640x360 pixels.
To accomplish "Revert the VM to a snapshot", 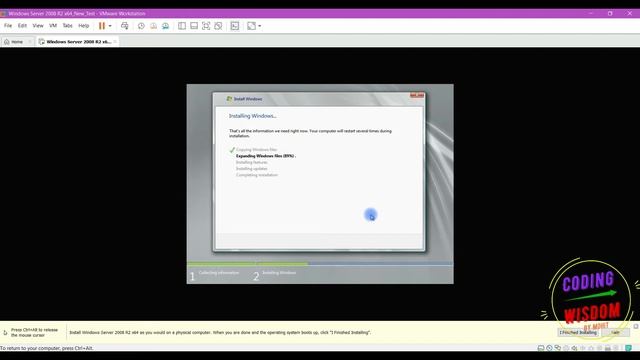I will pos(153,26).
